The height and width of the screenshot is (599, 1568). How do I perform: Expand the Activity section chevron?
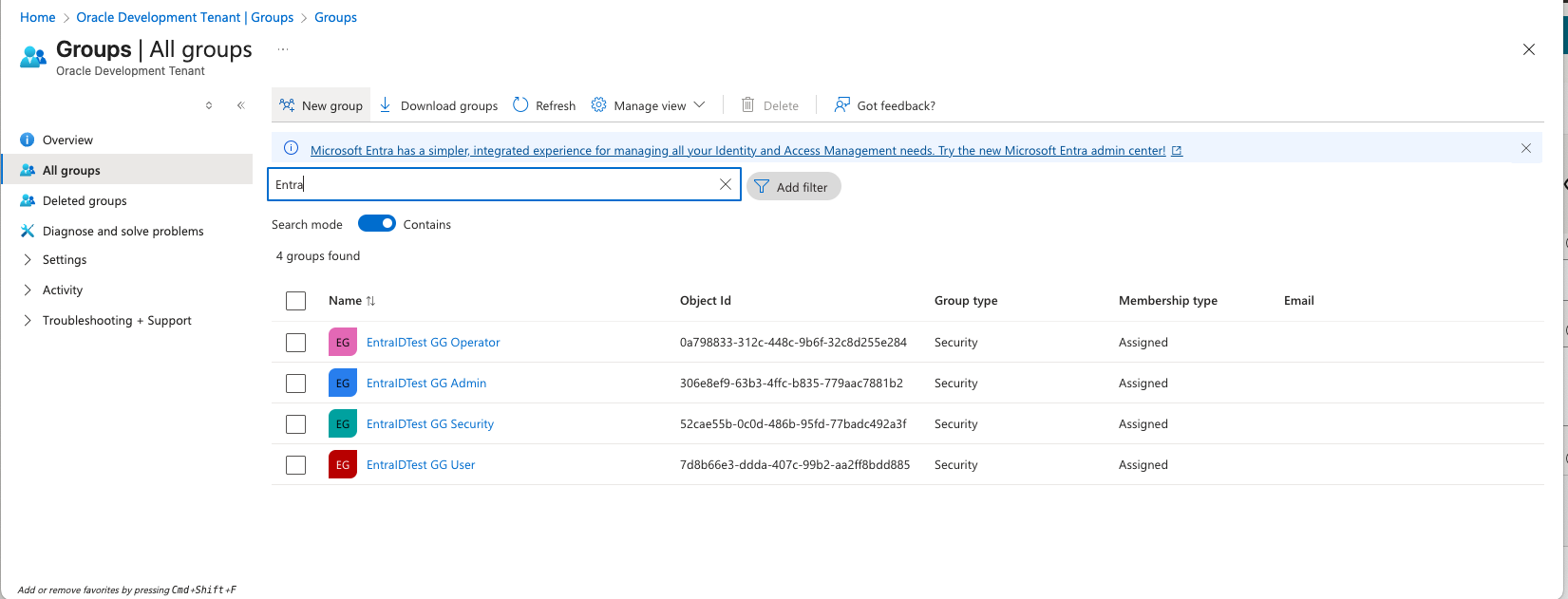point(28,290)
